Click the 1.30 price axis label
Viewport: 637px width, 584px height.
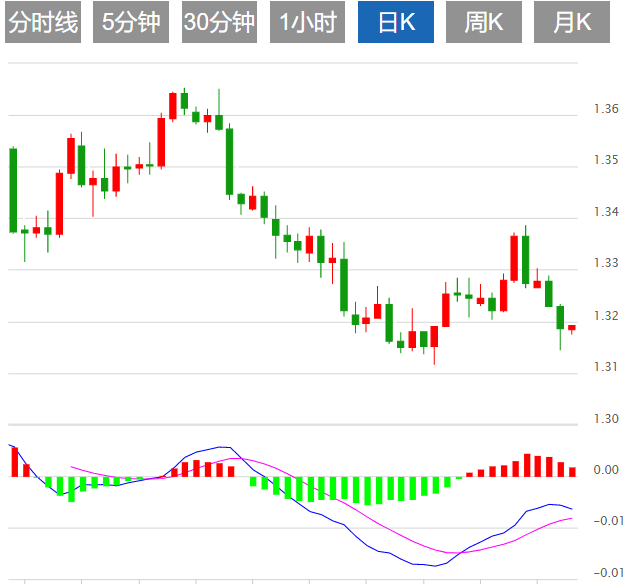606,419
